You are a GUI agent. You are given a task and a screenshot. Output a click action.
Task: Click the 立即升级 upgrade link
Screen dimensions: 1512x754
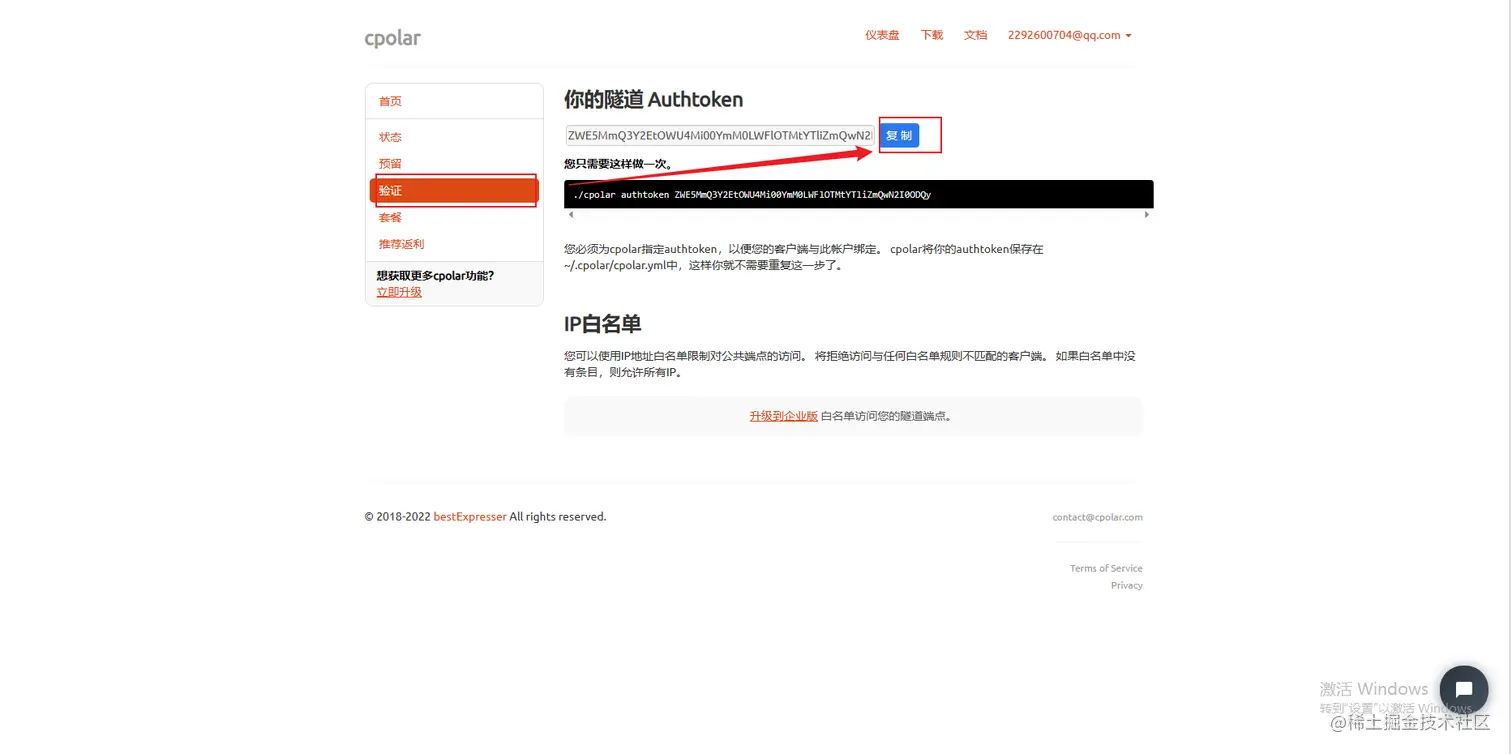(x=399, y=292)
